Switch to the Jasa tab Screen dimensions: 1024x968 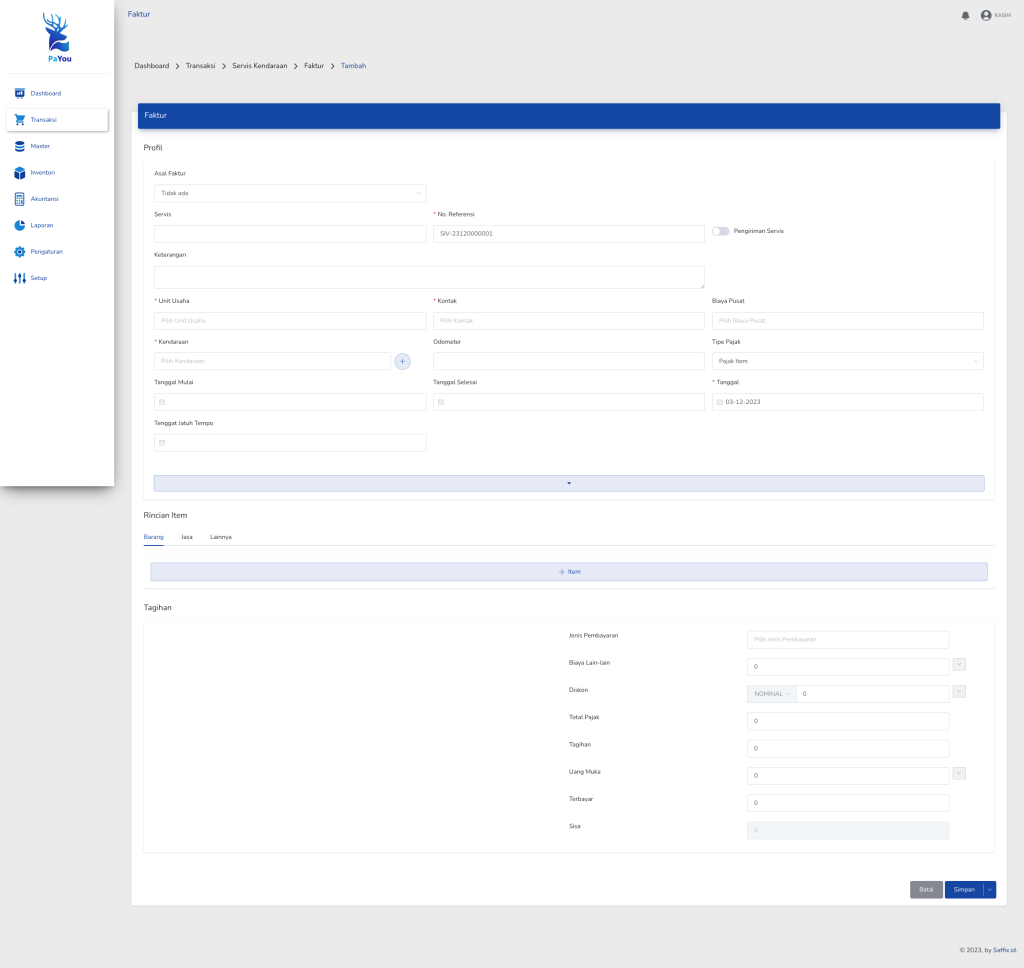point(187,537)
